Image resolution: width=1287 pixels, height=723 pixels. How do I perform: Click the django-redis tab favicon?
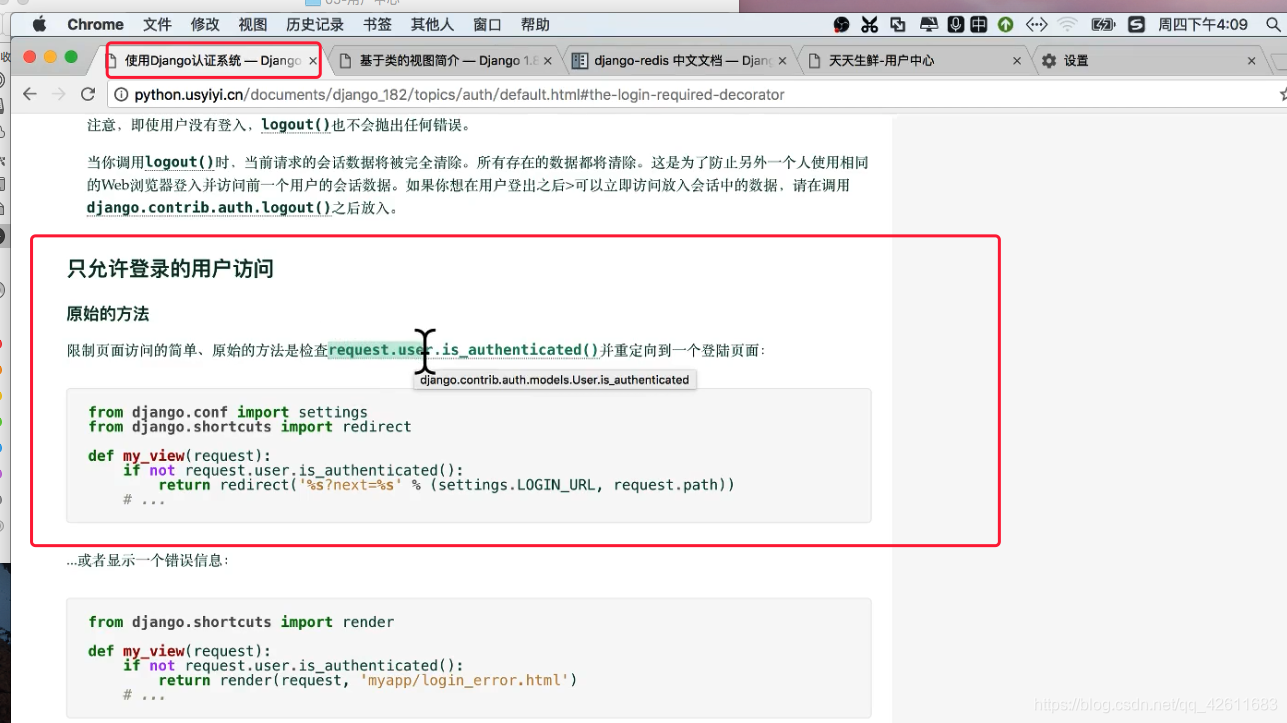coord(580,61)
